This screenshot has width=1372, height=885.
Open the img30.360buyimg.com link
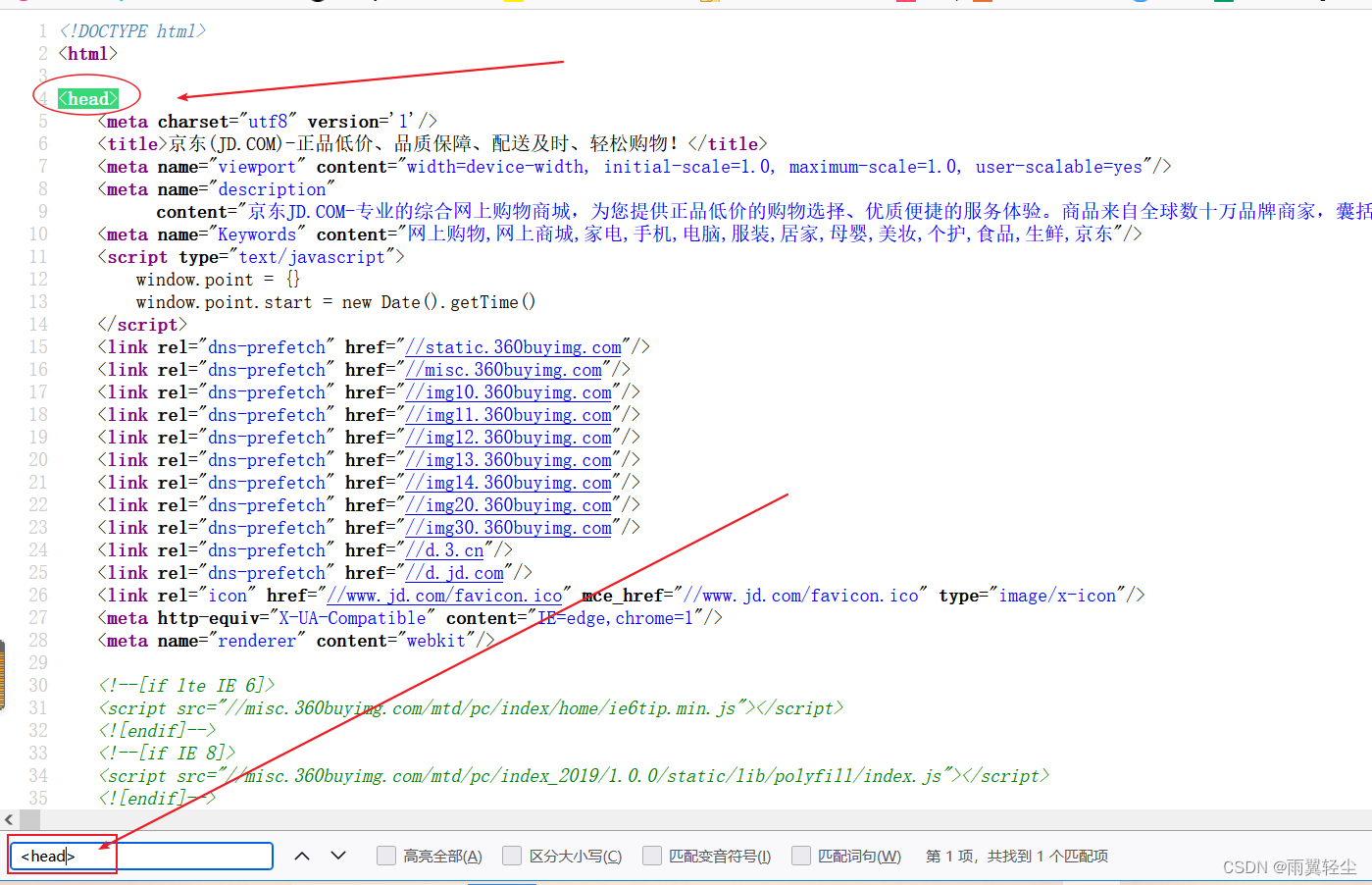tap(510, 527)
